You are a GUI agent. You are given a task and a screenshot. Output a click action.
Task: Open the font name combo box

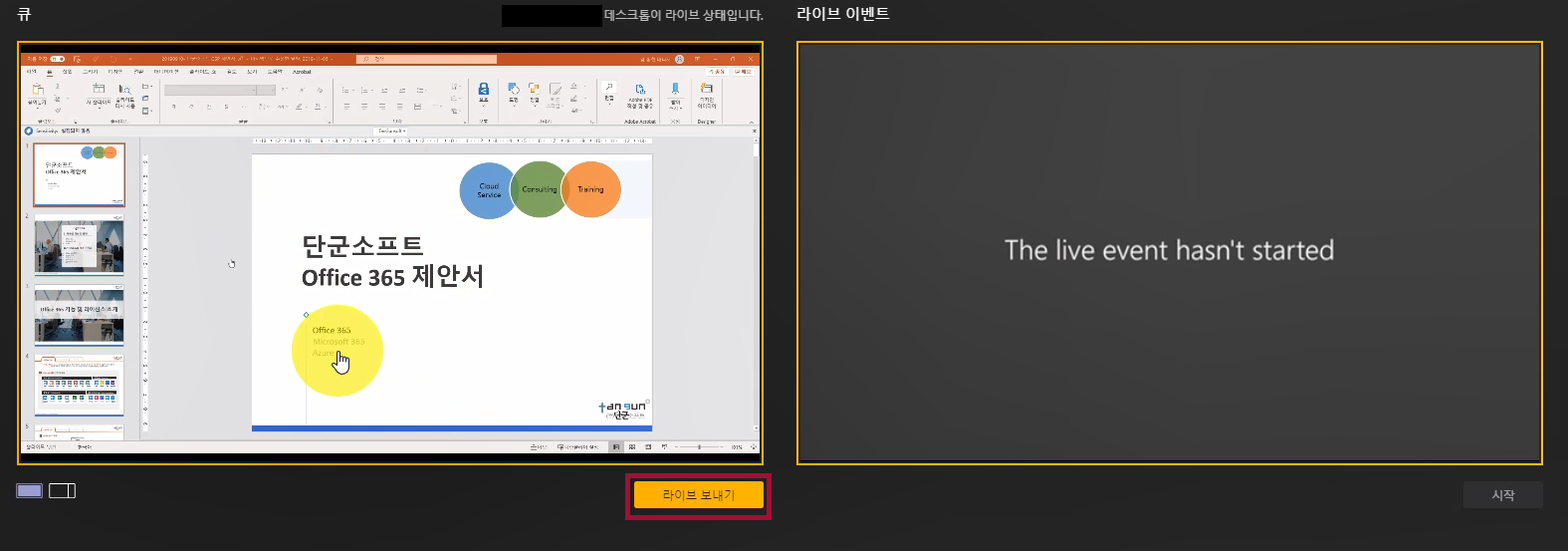210,90
